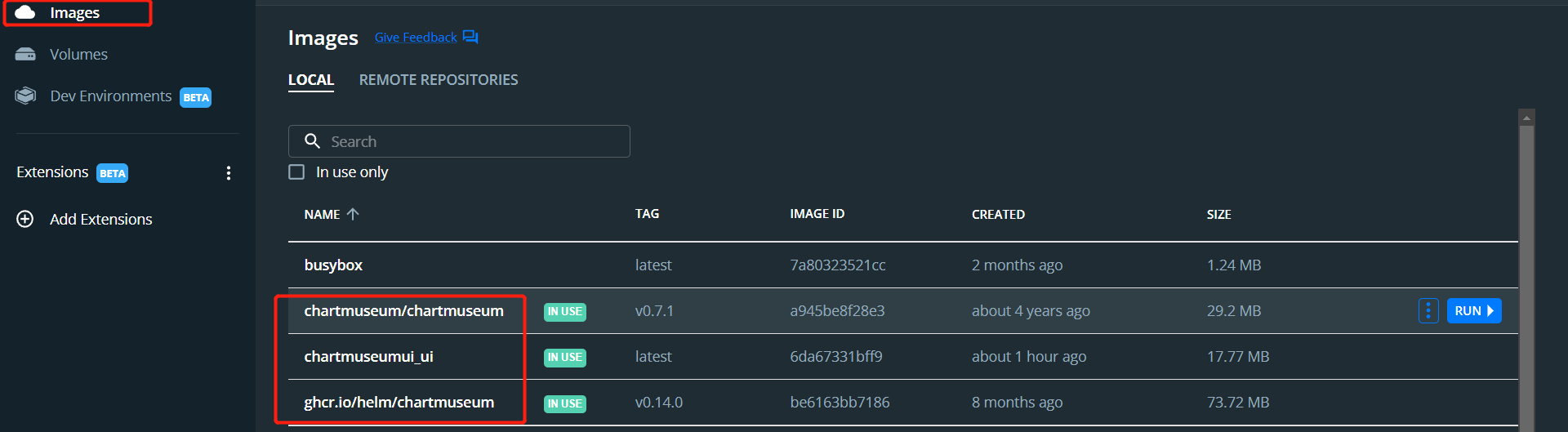
Task: Click the 73.72 MB size cell
Action: click(1238, 403)
